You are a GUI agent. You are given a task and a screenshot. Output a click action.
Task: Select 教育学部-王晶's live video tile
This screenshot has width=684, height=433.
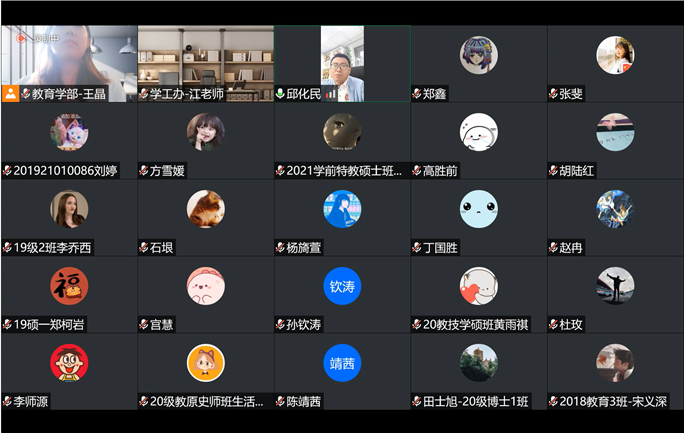(69, 64)
